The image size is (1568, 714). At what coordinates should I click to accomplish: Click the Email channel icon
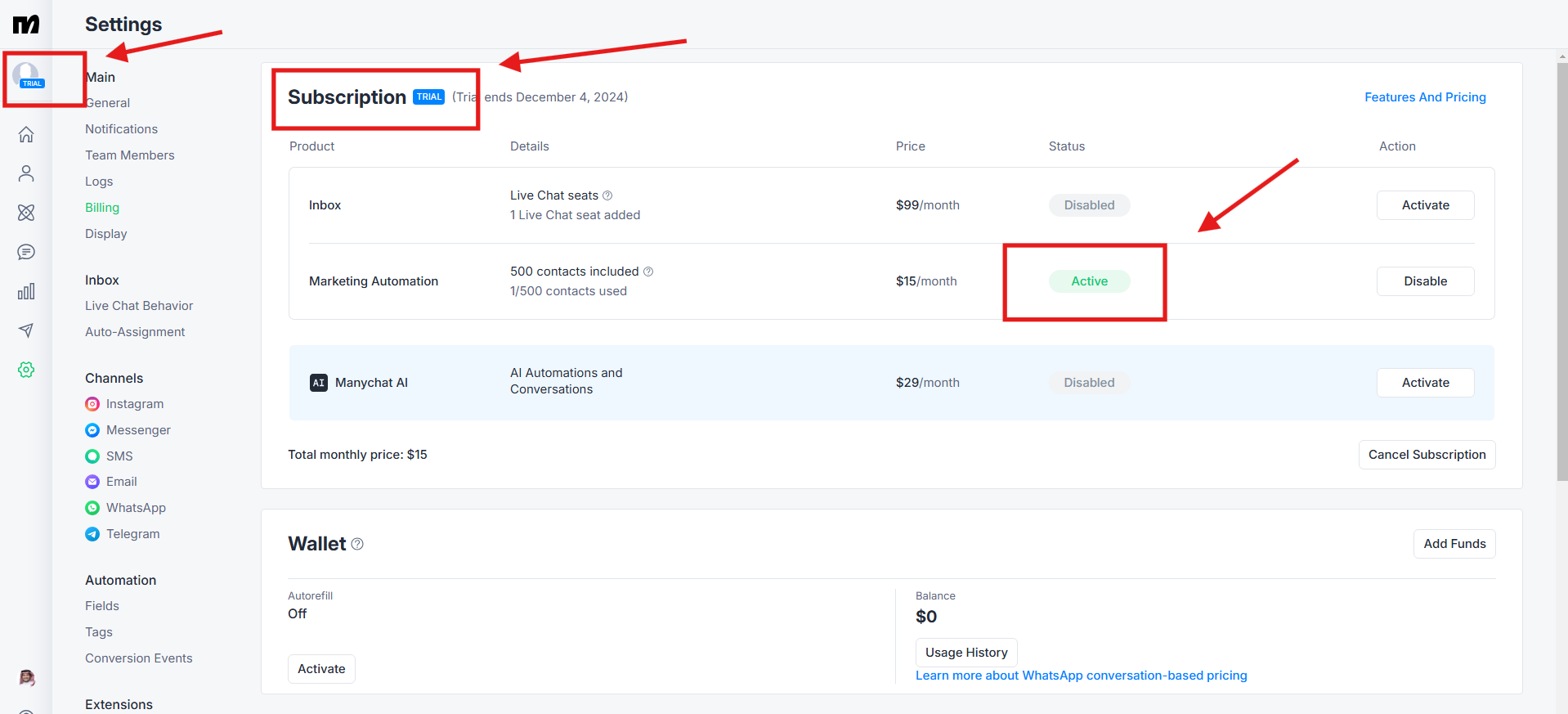tap(92, 482)
